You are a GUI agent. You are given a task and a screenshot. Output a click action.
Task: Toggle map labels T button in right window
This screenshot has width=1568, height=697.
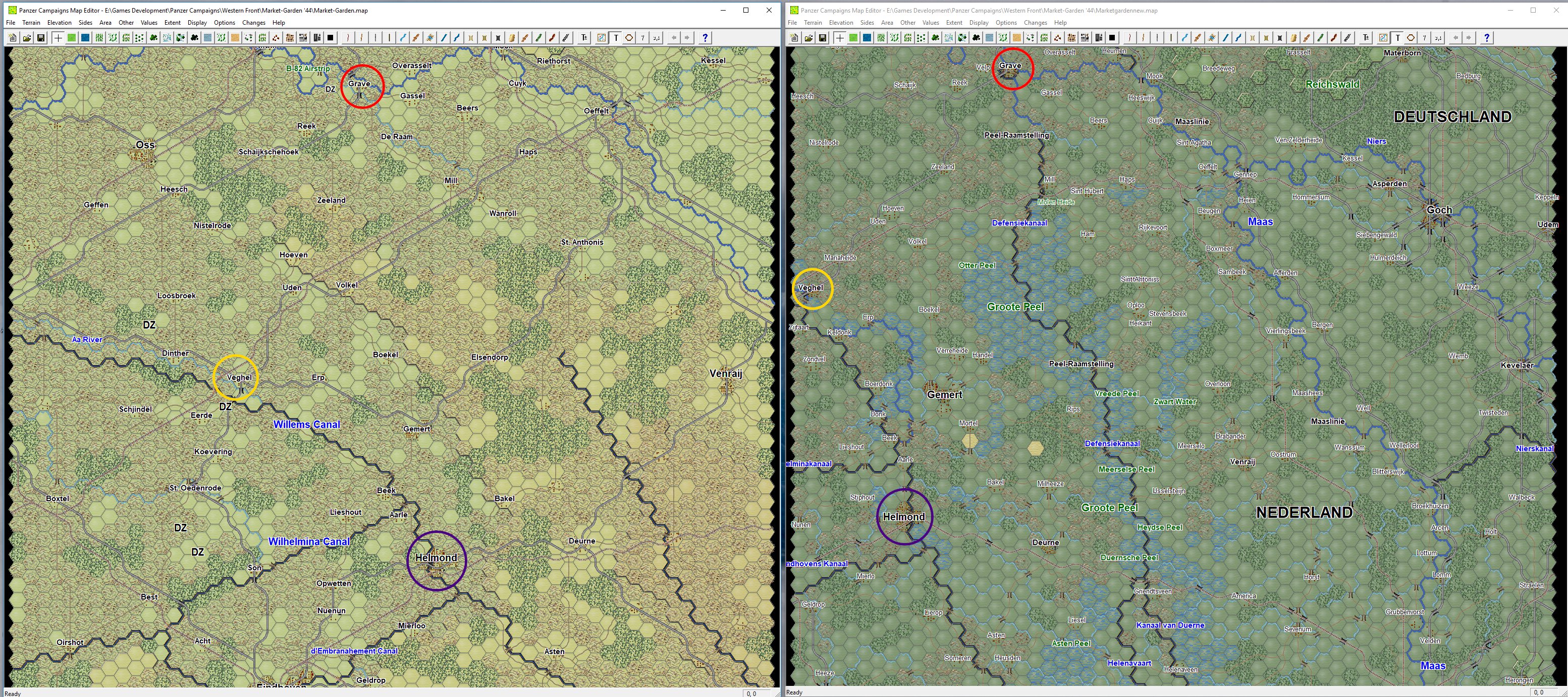click(1397, 38)
